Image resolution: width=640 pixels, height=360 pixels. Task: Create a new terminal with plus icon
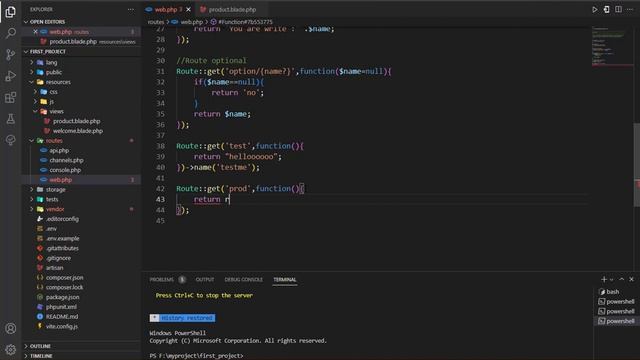pos(604,279)
